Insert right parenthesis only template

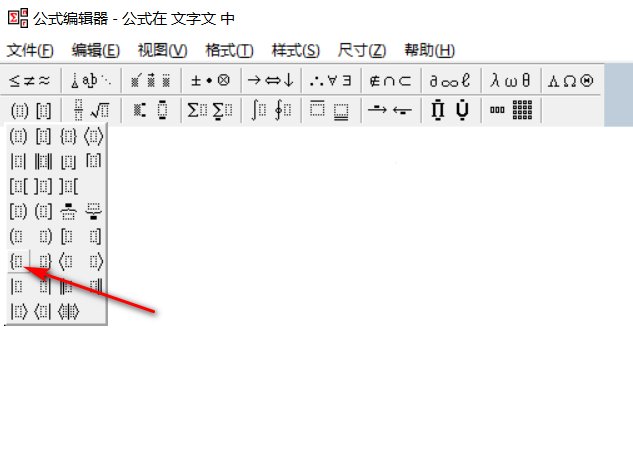point(44,237)
